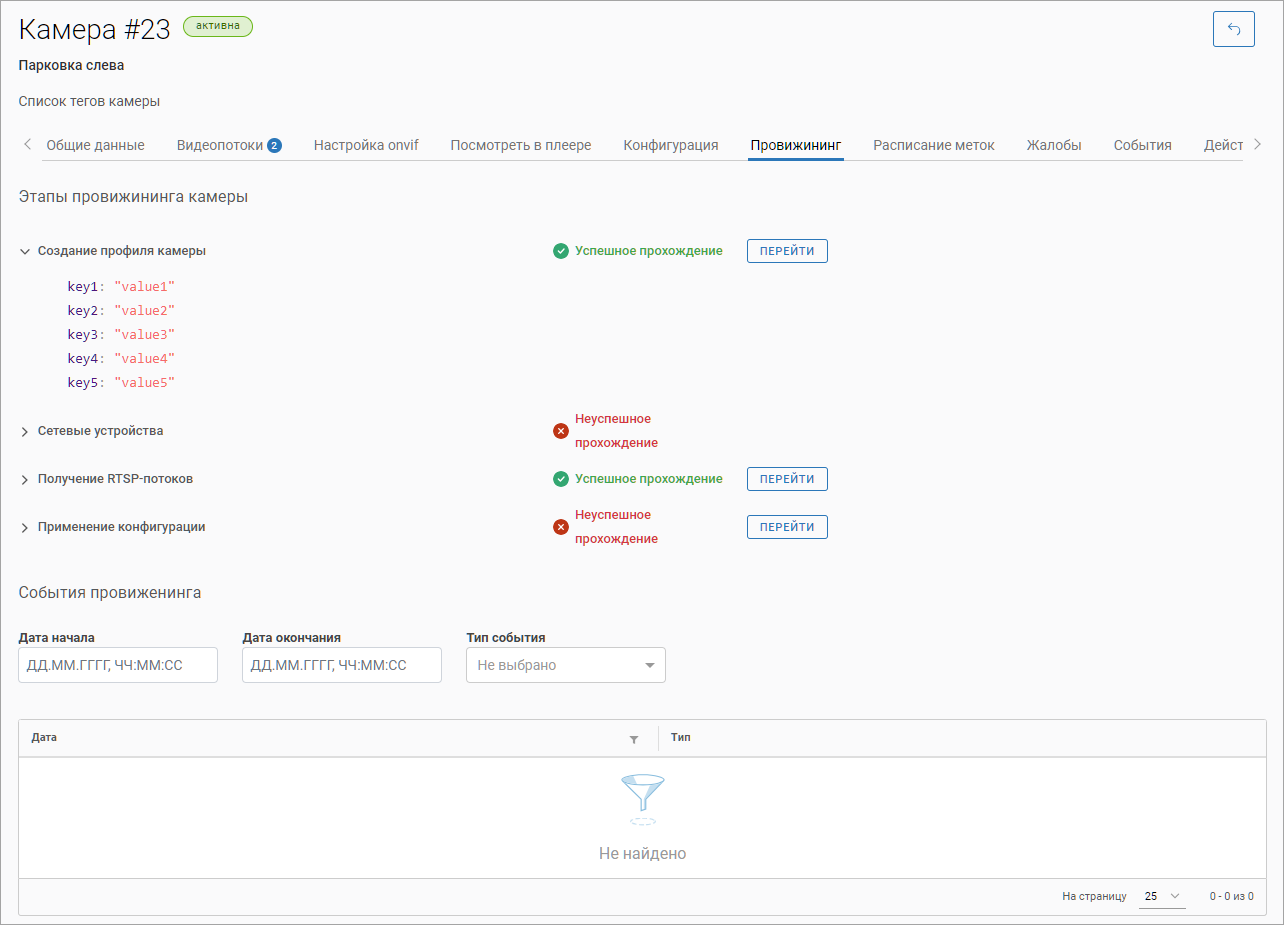The height and width of the screenshot is (925, 1284).
Task: Click red error icon for Применение конфигурации
Action: pos(561,527)
